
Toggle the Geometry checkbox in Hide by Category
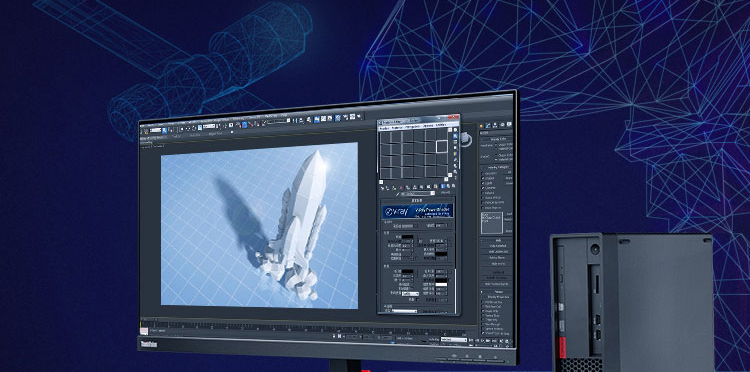[x=483, y=173]
